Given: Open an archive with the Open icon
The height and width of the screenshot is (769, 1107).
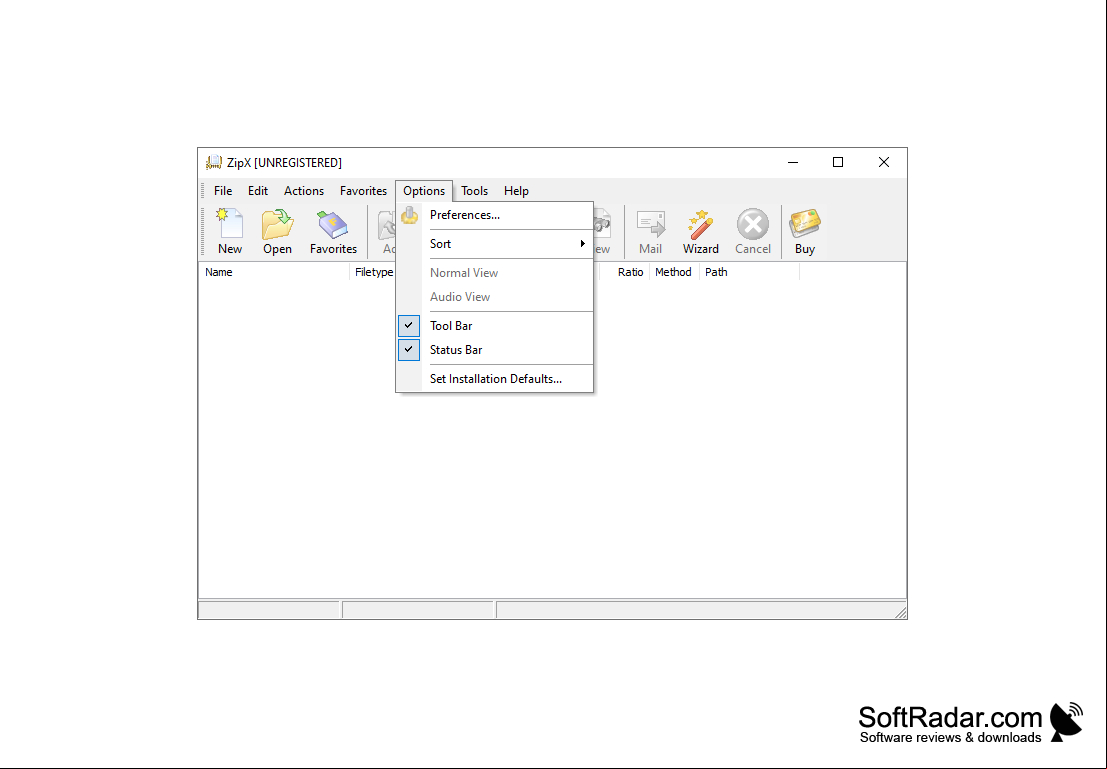Looking at the screenshot, I should click(277, 231).
